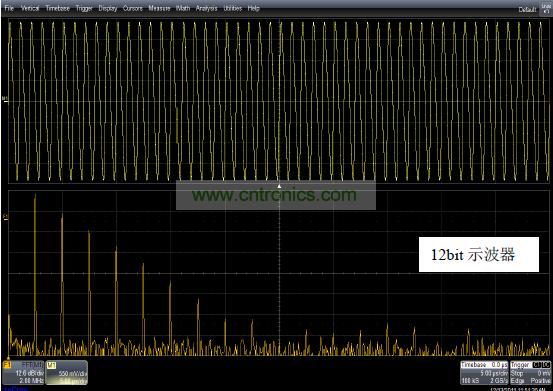Open the Math menu
This screenshot has height=391, width=553.
tap(183, 8)
